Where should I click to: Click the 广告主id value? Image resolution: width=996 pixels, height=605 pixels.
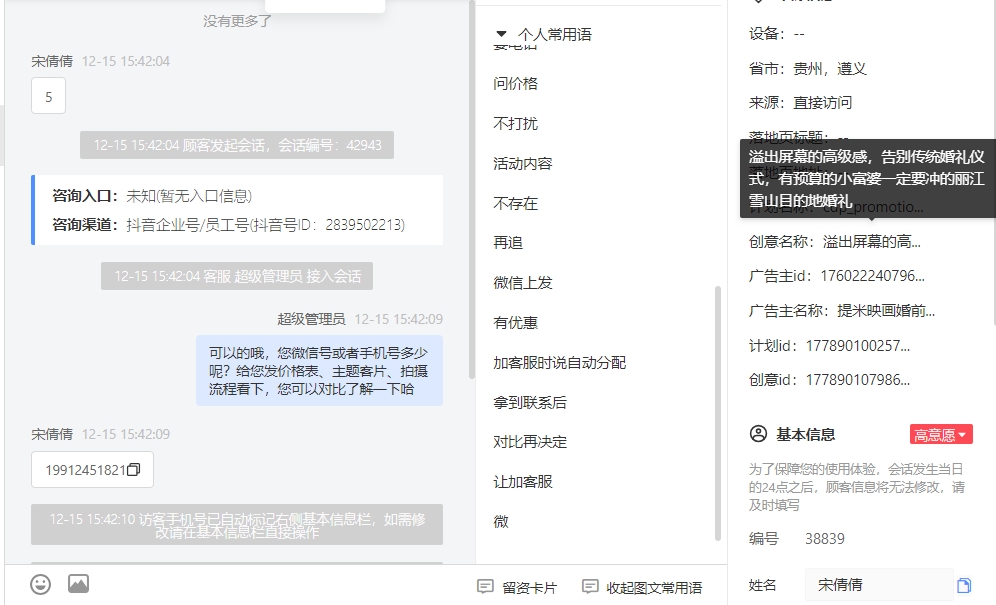tap(872, 276)
